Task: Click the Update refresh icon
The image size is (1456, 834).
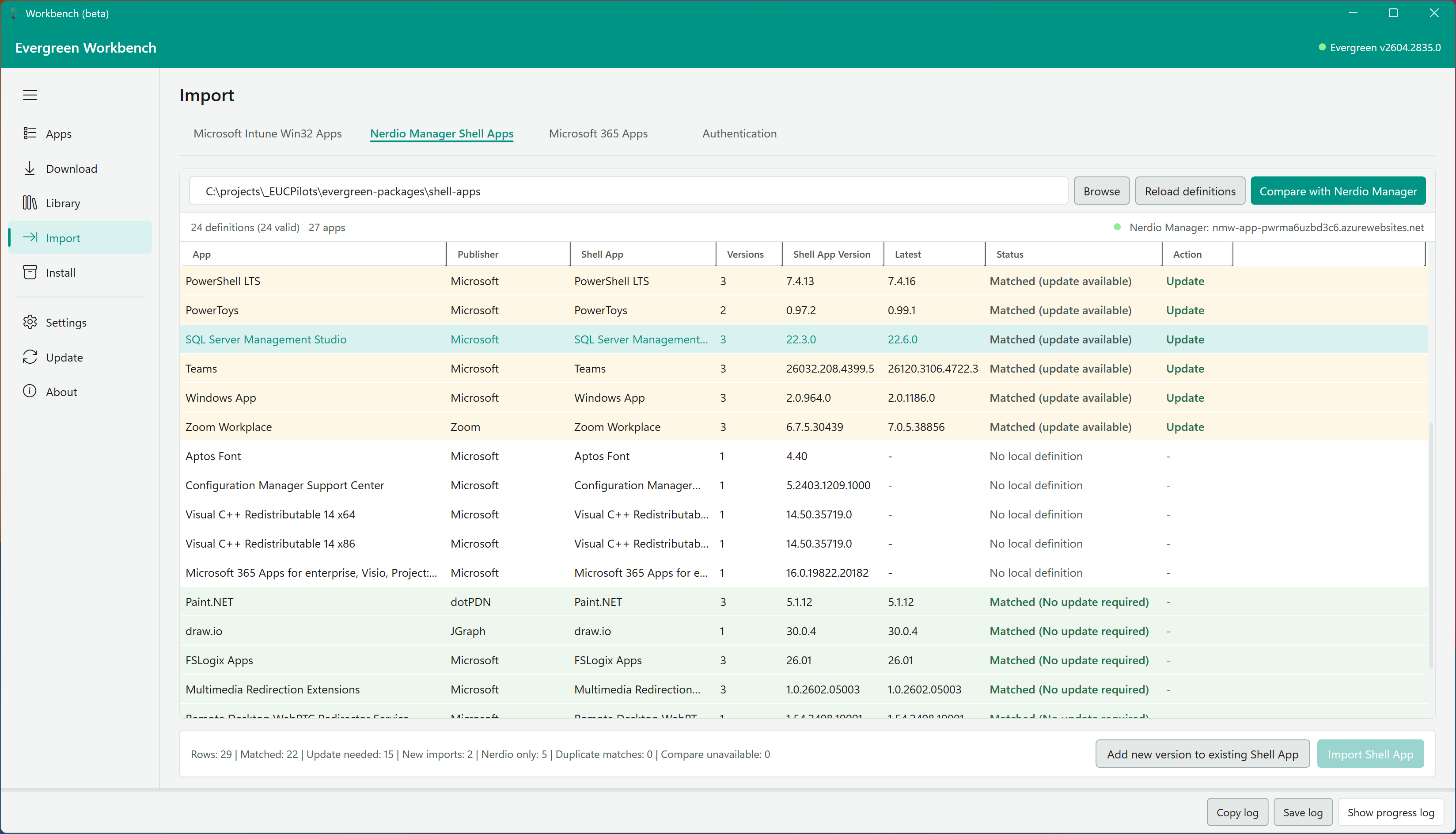Action: pos(30,357)
